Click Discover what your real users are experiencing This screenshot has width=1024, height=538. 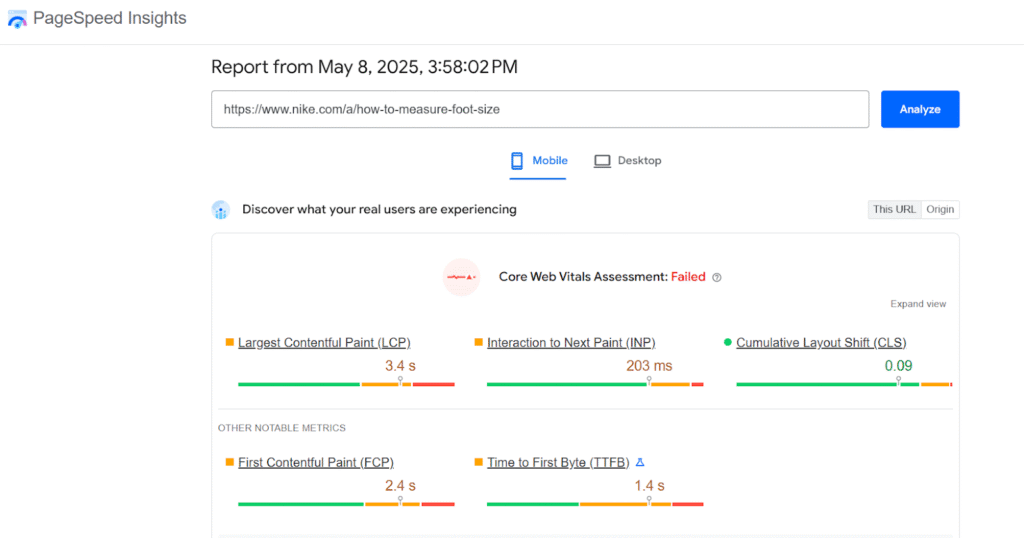379,210
